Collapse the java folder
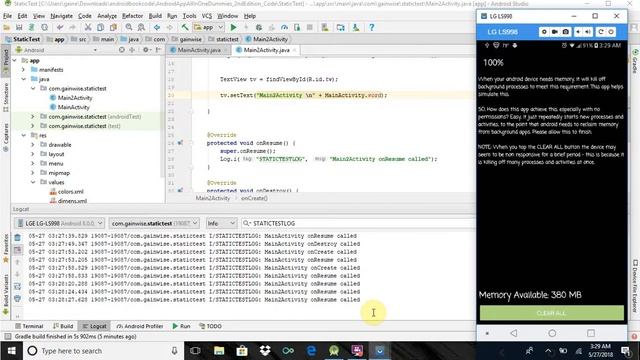Image resolution: width=640 pixels, height=360 pixels. coord(24,79)
